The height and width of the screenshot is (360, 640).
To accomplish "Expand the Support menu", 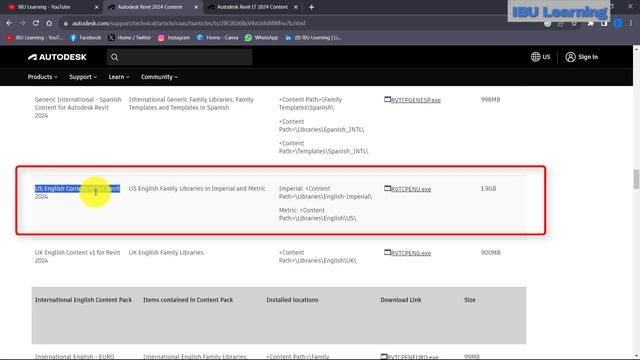I will pyautogui.click(x=83, y=77).
